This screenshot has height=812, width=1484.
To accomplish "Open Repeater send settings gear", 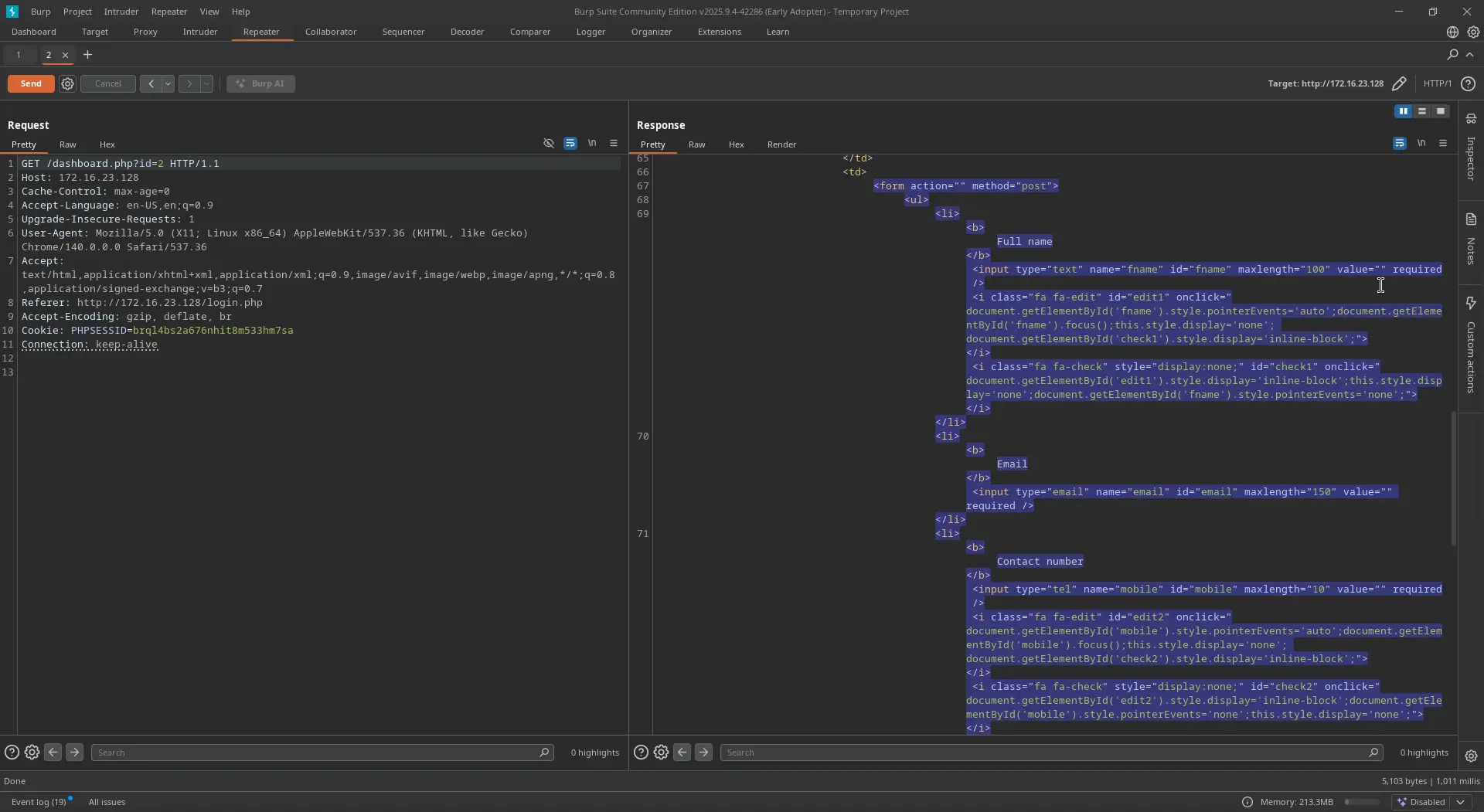I will pyautogui.click(x=68, y=83).
